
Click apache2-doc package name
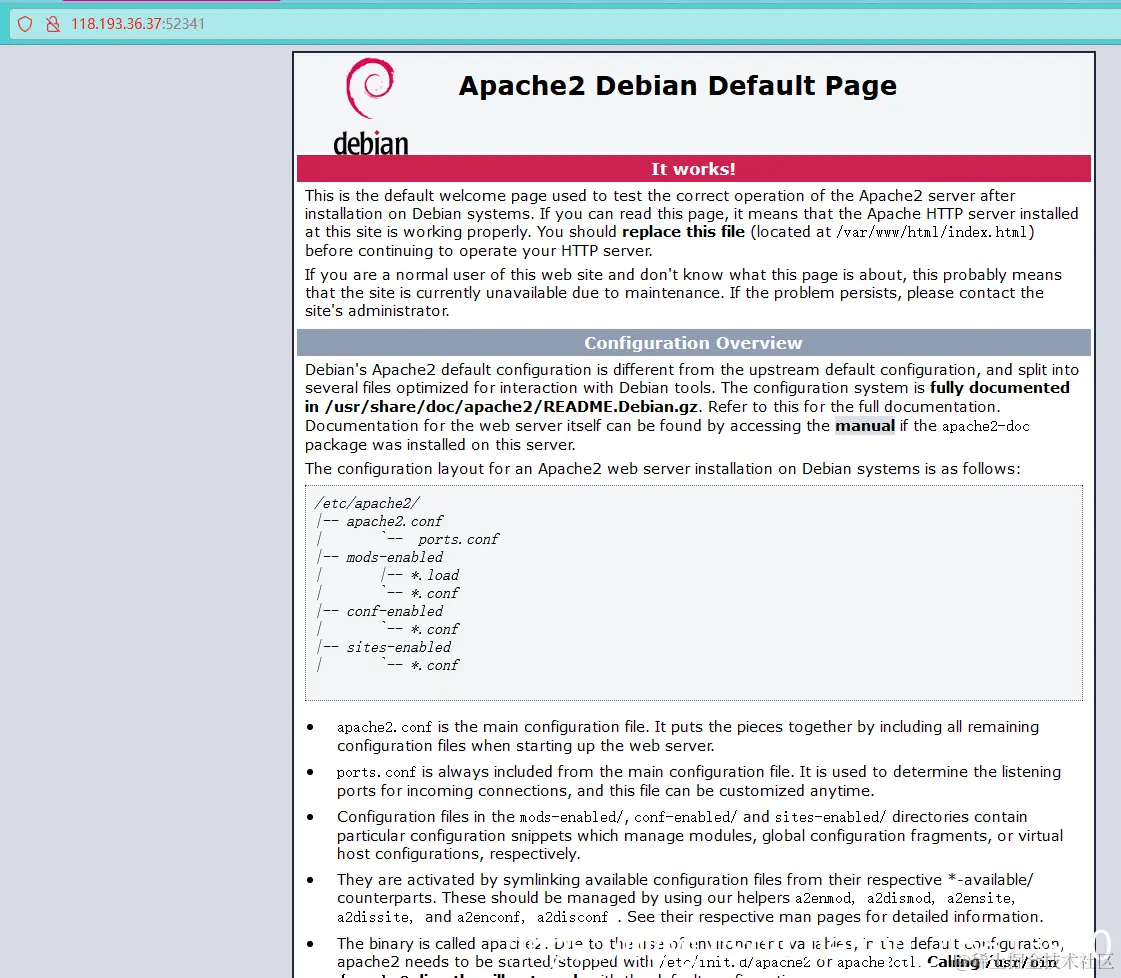click(986, 426)
